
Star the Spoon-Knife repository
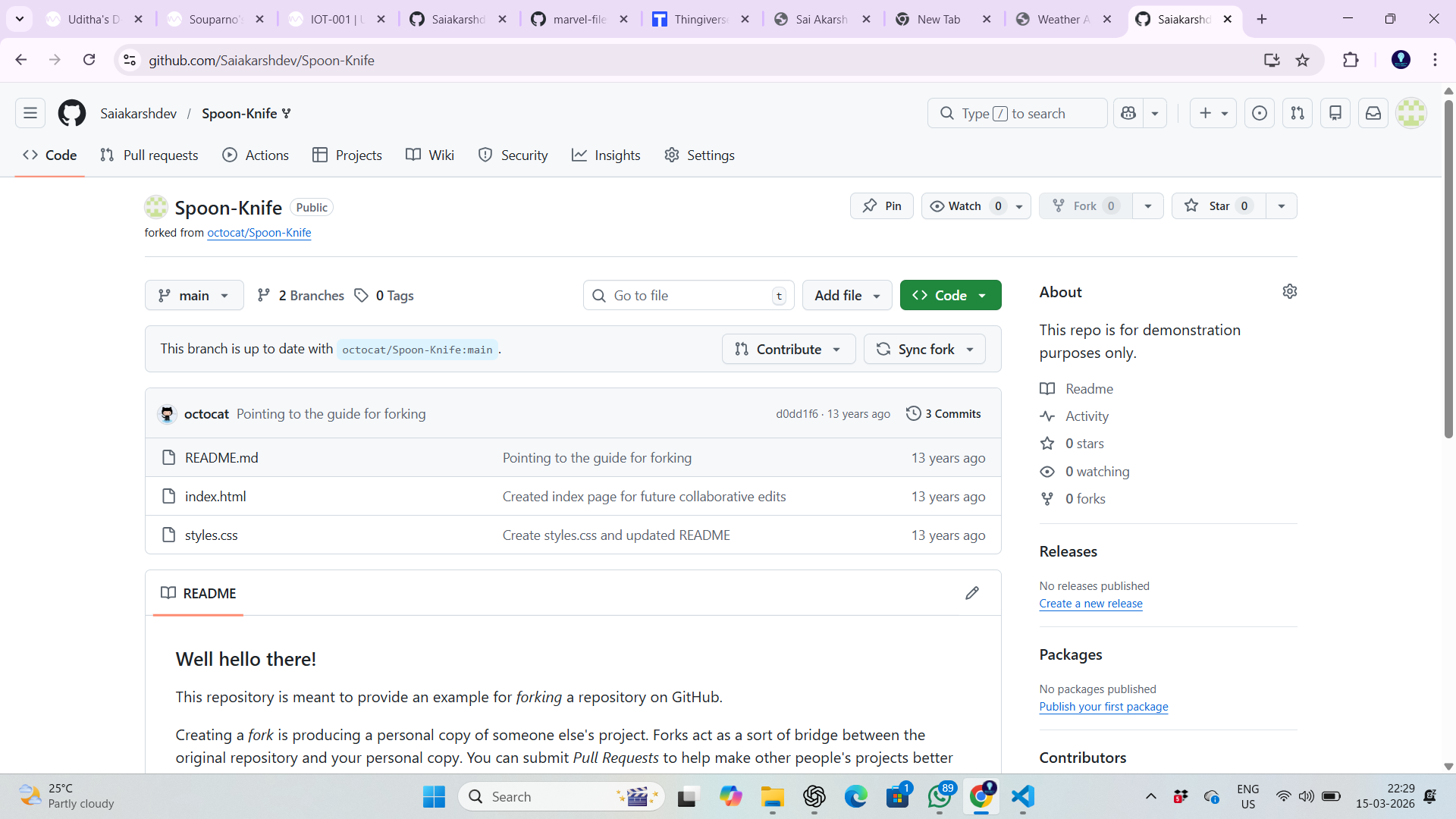click(1218, 206)
